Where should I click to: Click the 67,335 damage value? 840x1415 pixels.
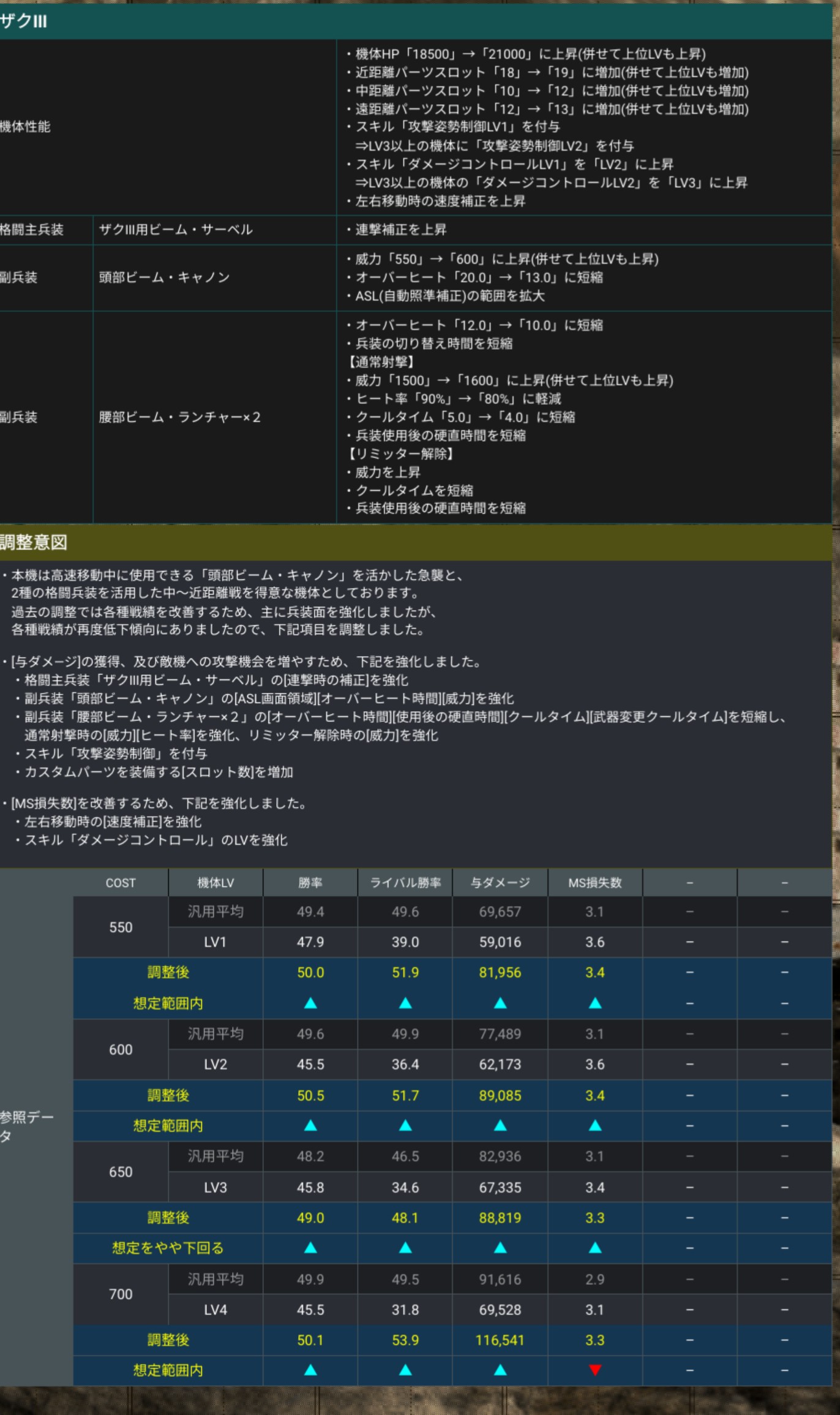pyautogui.click(x=500, y=1187)
